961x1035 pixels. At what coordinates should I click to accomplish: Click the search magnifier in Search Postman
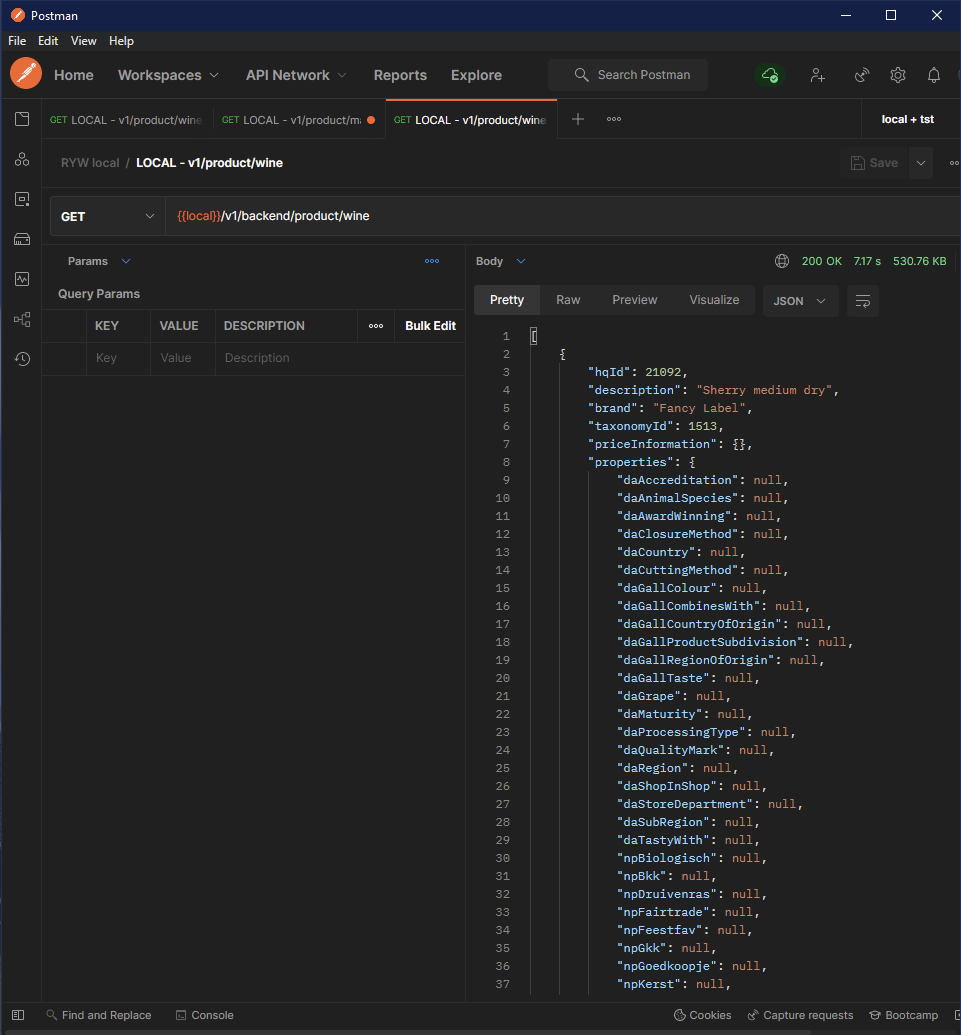[x=581, y=75]
